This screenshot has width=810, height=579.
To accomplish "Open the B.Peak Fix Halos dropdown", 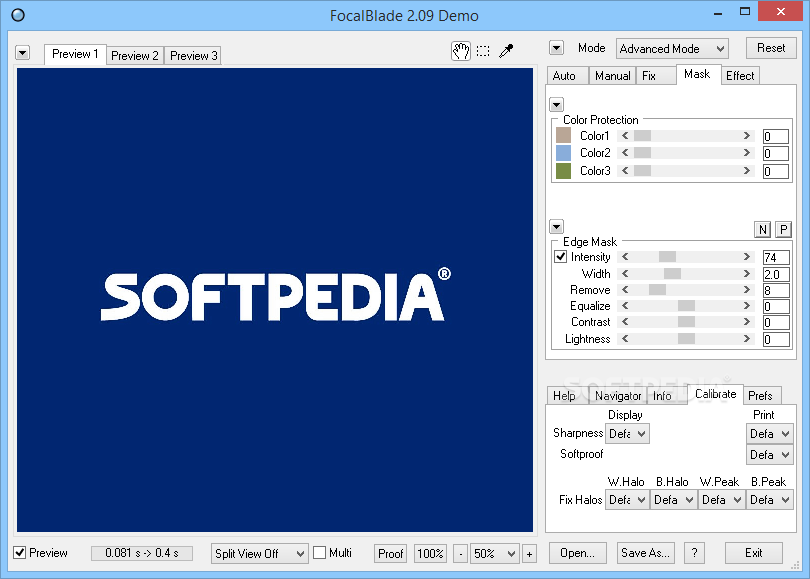I will pyautogui.click(x=770, y=499).
